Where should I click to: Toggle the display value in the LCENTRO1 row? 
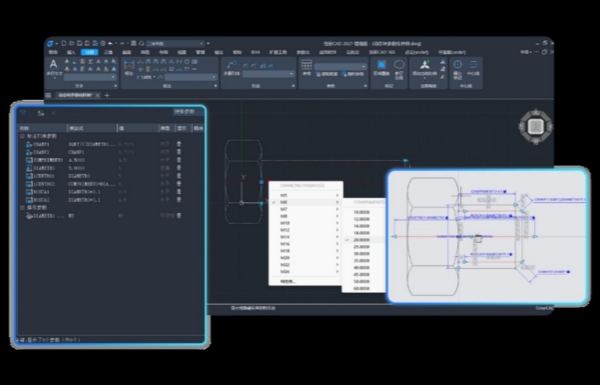tap(179, 176)
